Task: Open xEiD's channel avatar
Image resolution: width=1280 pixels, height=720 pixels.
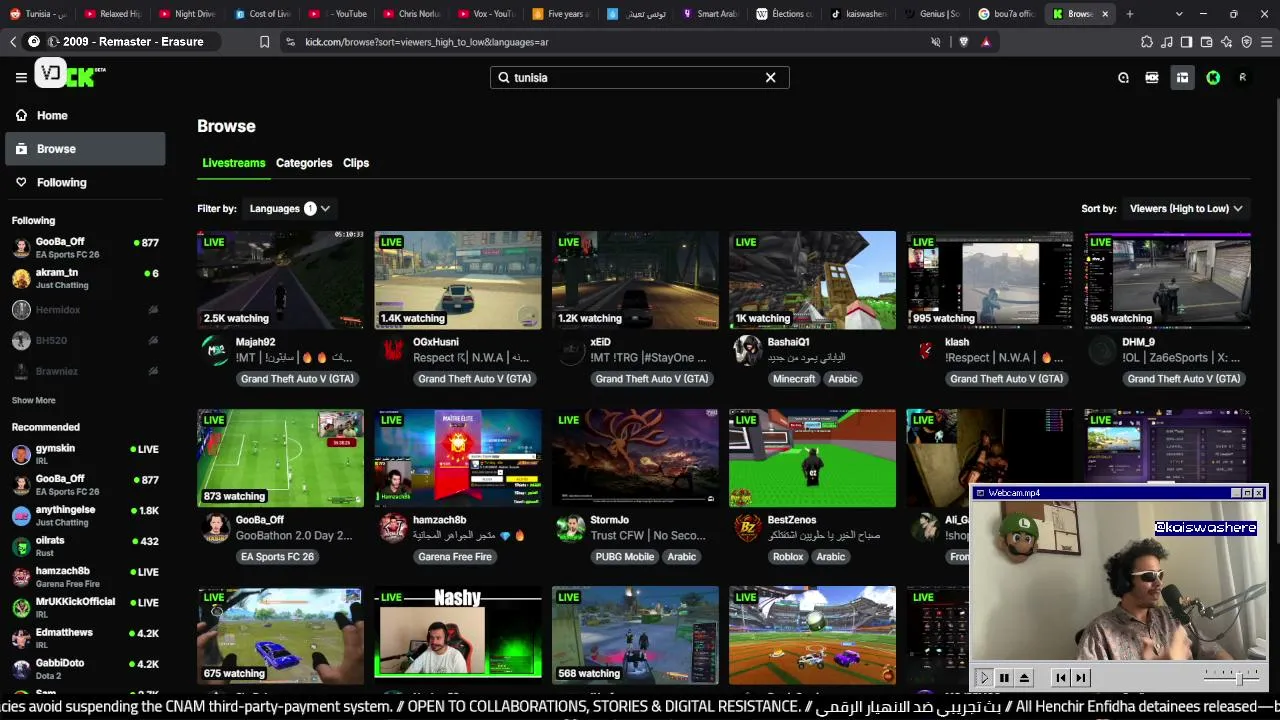Action: point(571,351)
